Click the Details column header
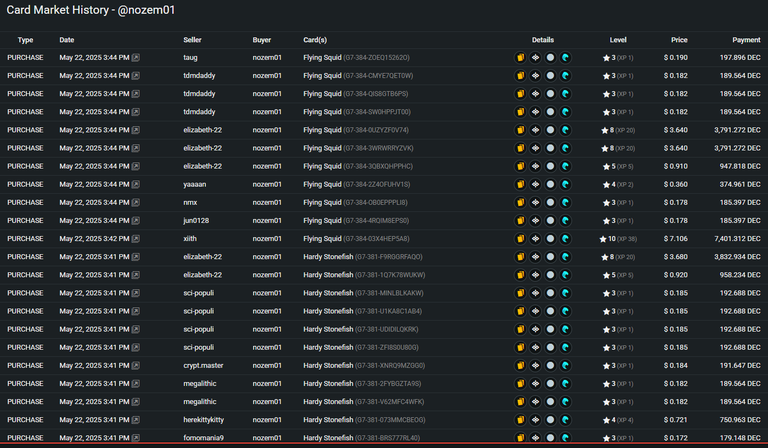768x448 pixels. point(543,40)
